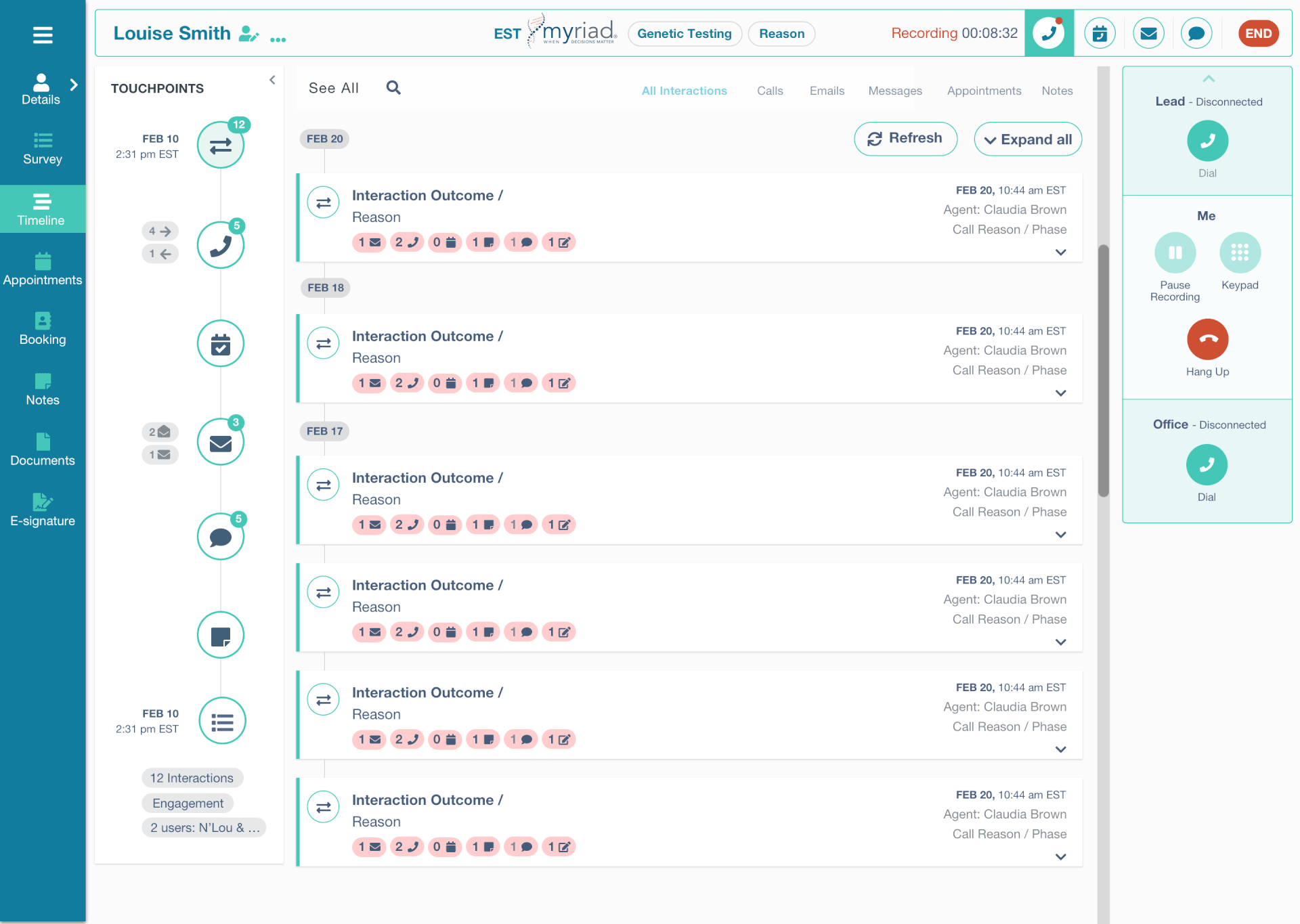Switch to the Notes filter tab
The height and width of the screenshot is (924, 1300).
[x=1057, y=91]
